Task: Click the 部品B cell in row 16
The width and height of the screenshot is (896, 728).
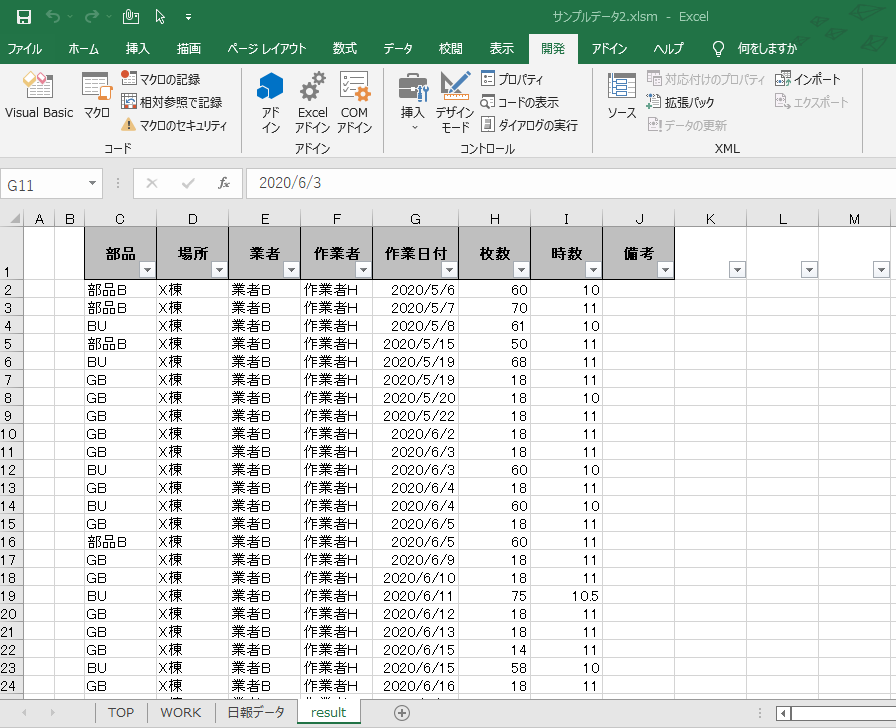Action: (121, 542)
